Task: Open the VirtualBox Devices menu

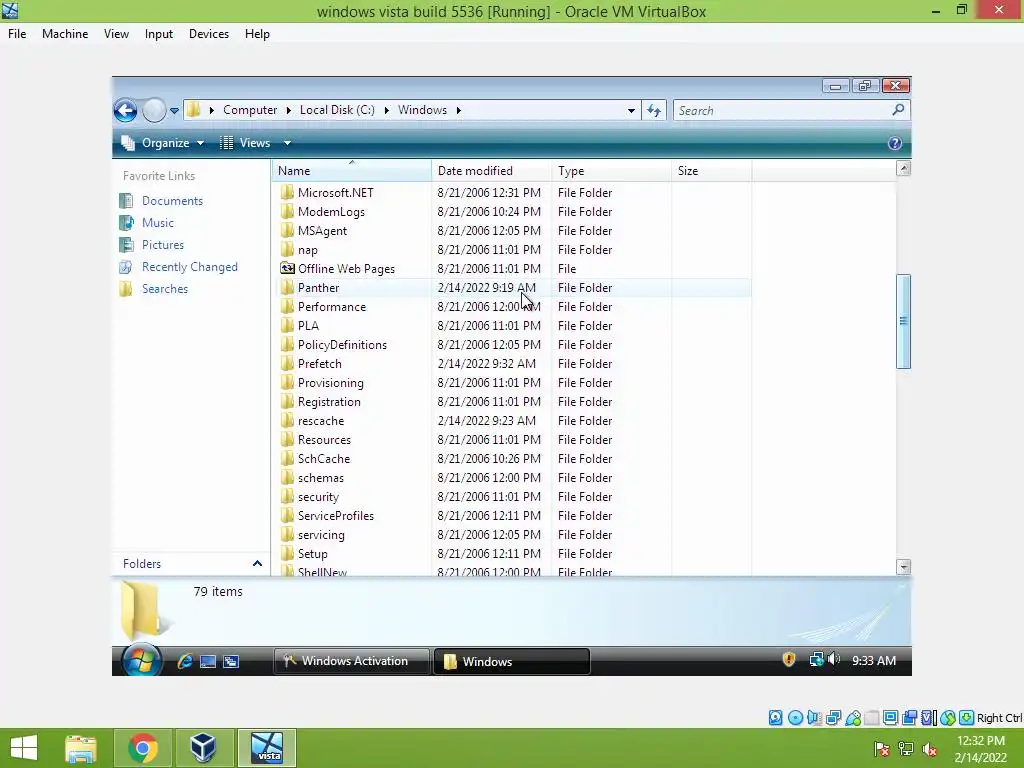Action: 208,34
